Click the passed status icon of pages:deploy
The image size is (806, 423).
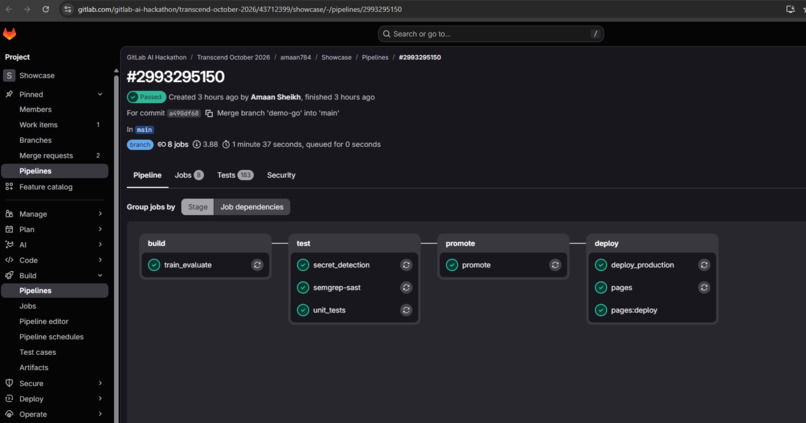click(x=601, y=310)
